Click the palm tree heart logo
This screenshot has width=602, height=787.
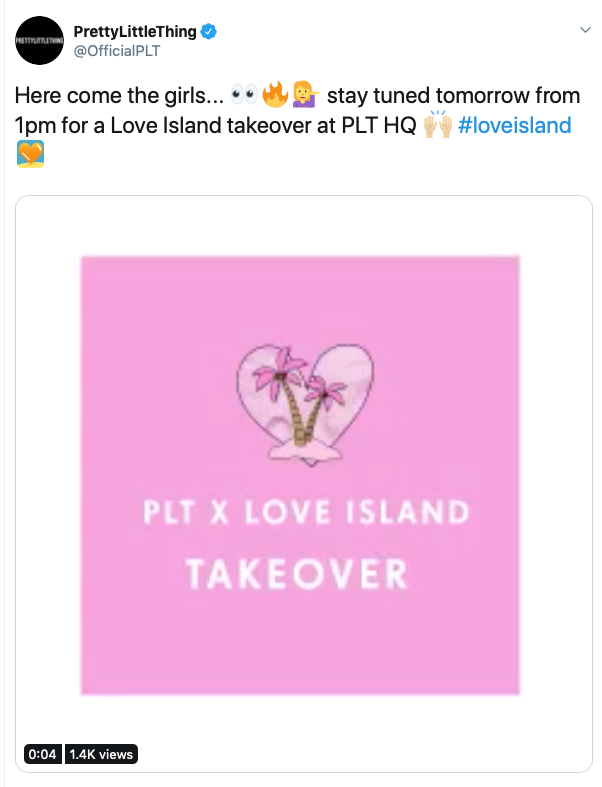[x=305, y=405]
